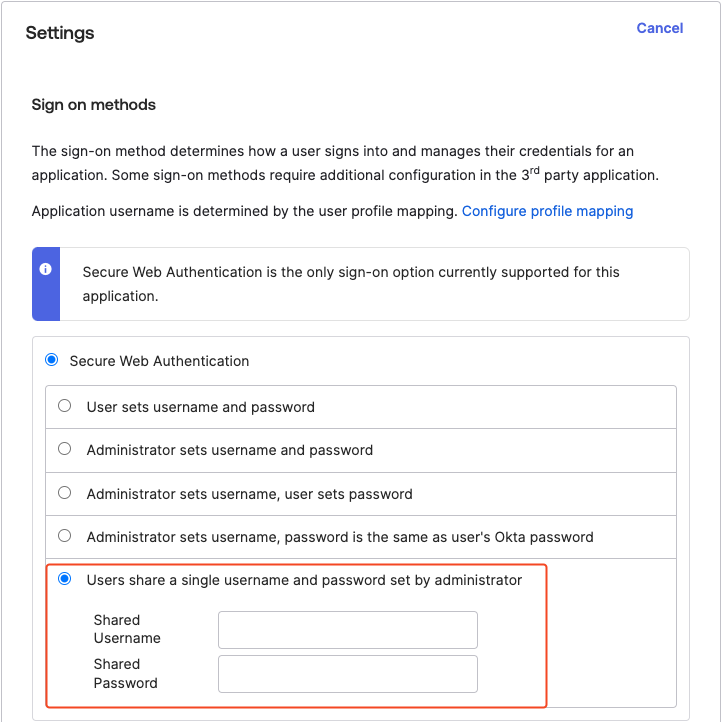Select the 'same as user's Okta password' radio
The width and height of the screenshot is (722, 722).
(65, 536)
